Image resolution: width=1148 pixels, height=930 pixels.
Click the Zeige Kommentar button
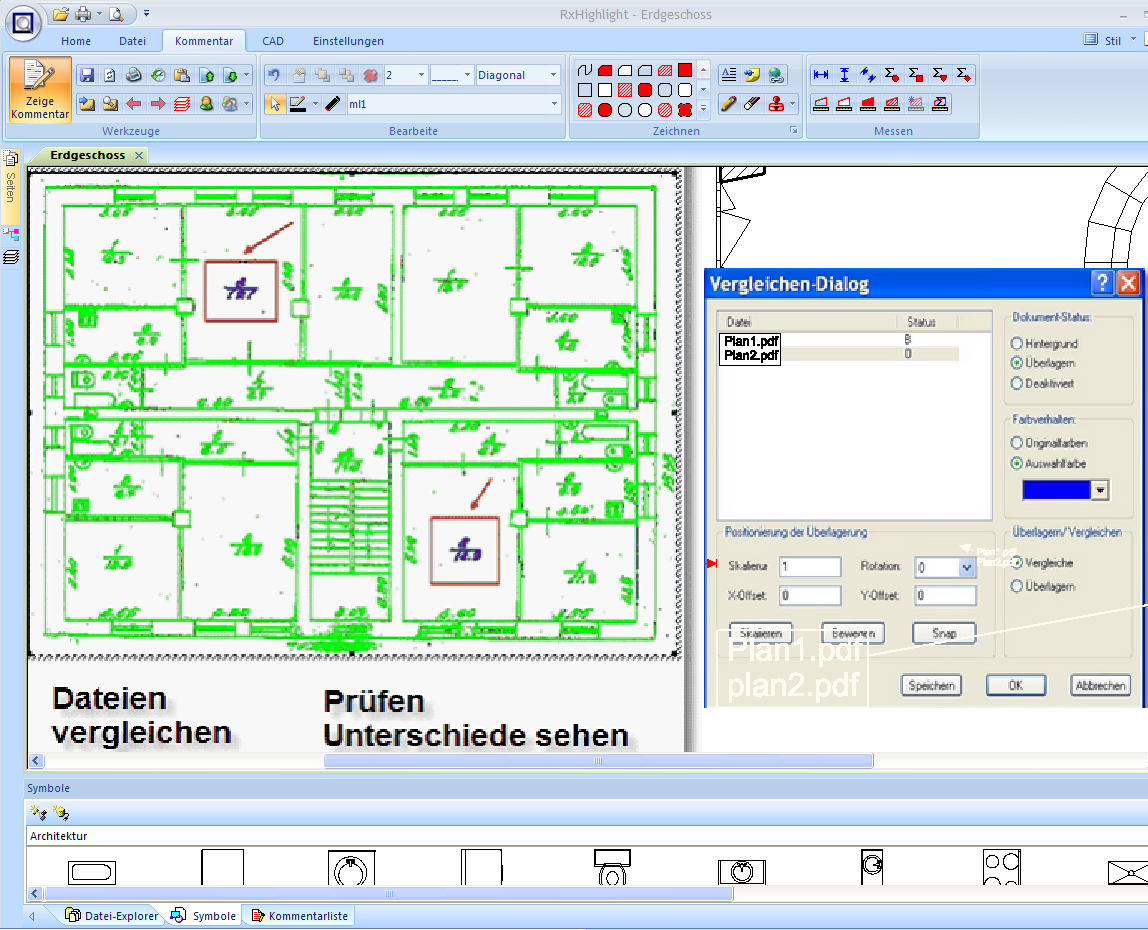click(x=40, y=89)
